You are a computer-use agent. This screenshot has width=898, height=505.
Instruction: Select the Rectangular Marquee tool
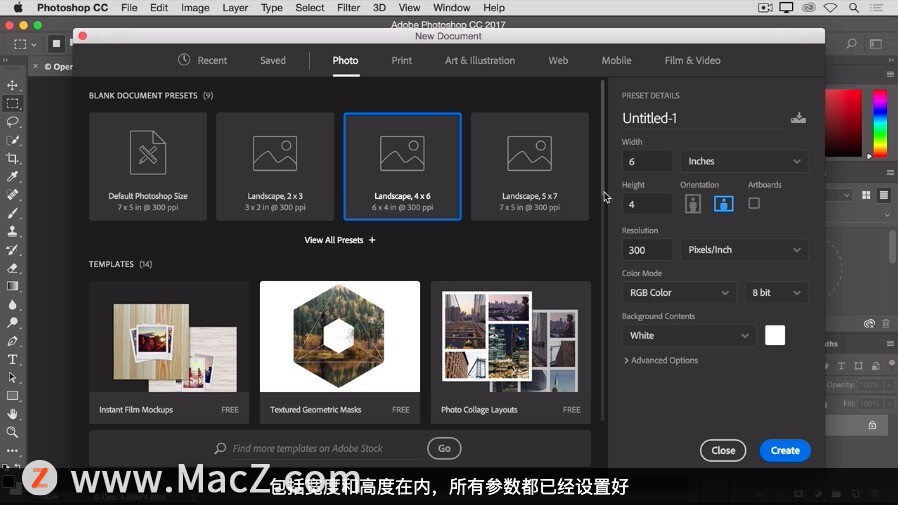(x=12, y=104)
